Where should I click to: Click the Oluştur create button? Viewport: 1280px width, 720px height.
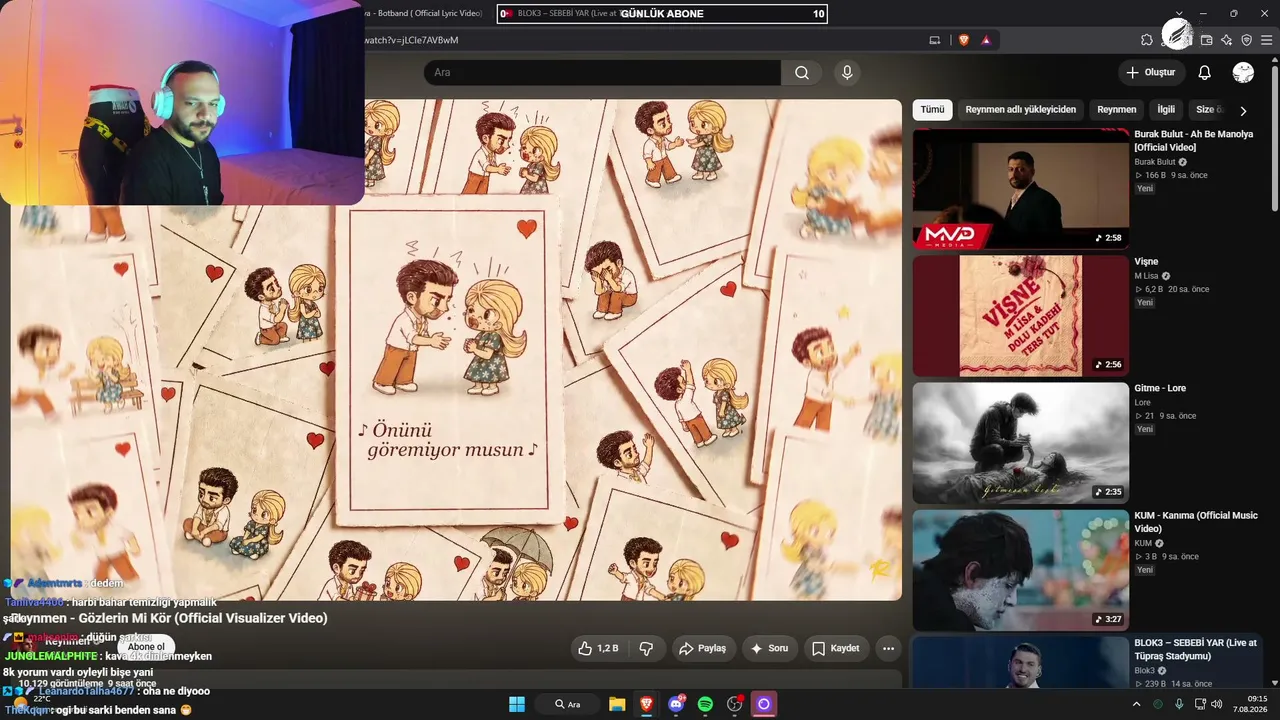[x=1151, y=72]
